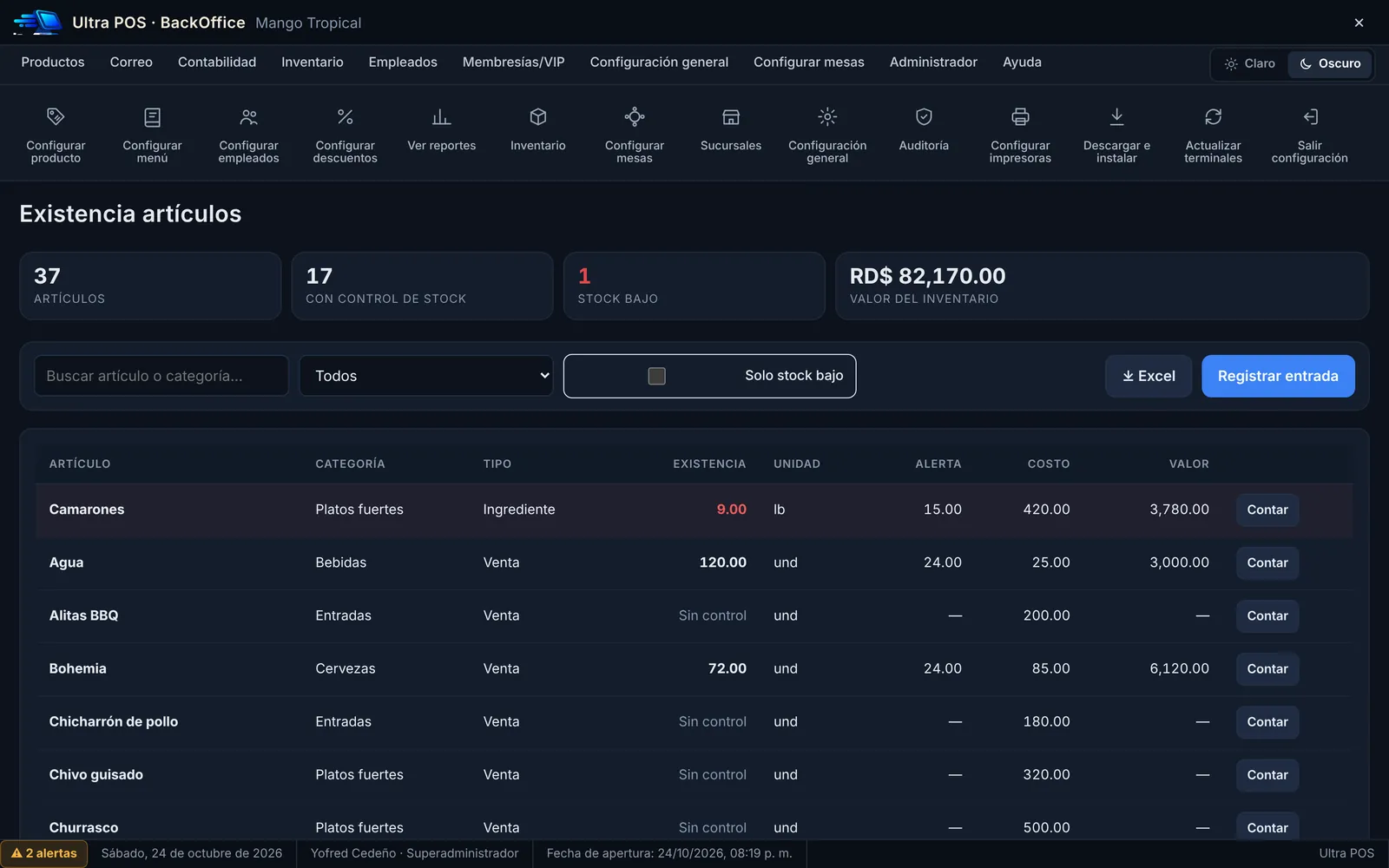The height and width of the screenshot is (868, 1389).
Task: Click Contar for Camarones row
Action: 1267,510
